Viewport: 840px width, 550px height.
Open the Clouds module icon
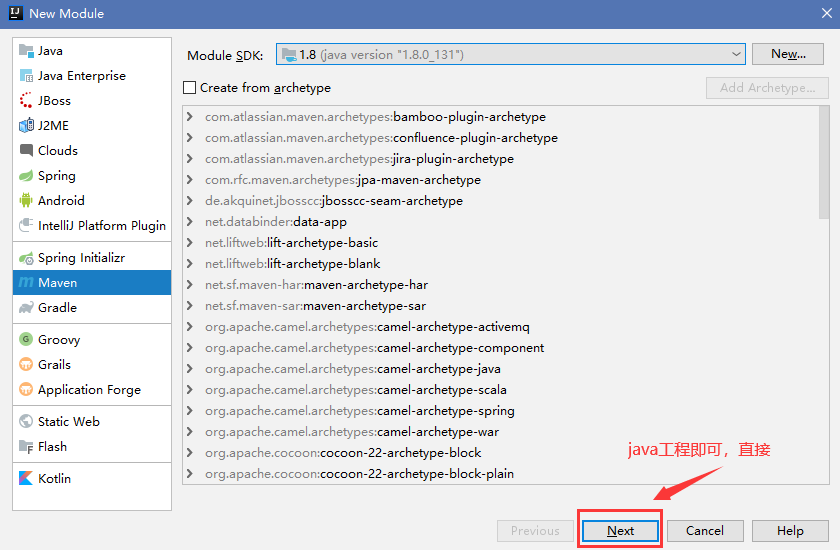tap(26, 150)
